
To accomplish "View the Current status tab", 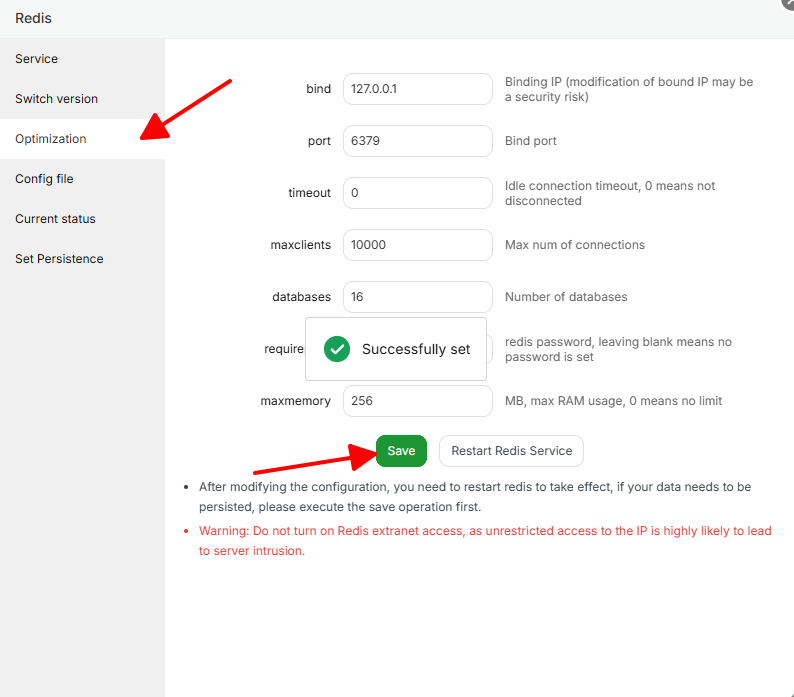I will (55, 219).
